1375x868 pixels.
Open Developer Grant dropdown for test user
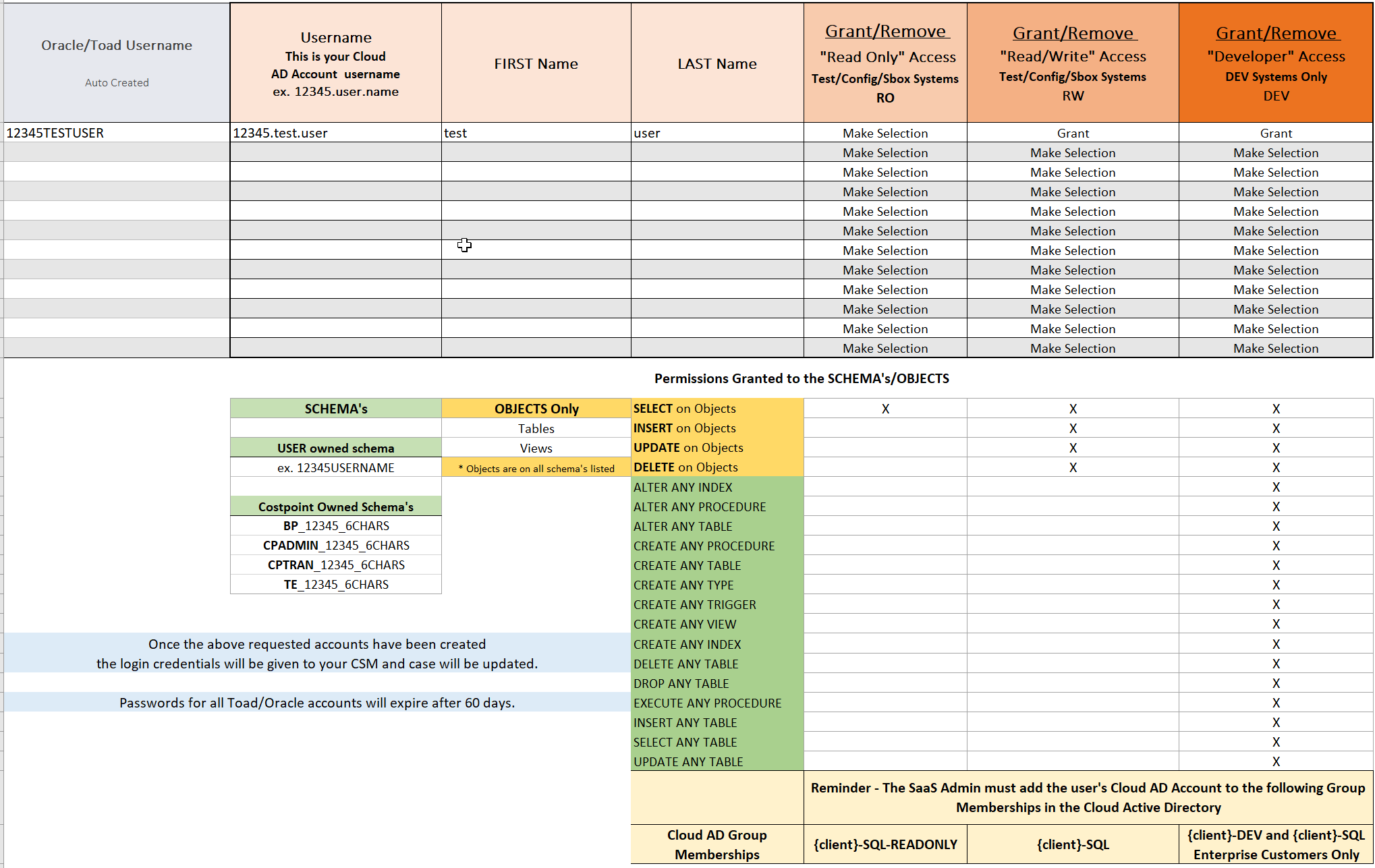pos(1275,133)
